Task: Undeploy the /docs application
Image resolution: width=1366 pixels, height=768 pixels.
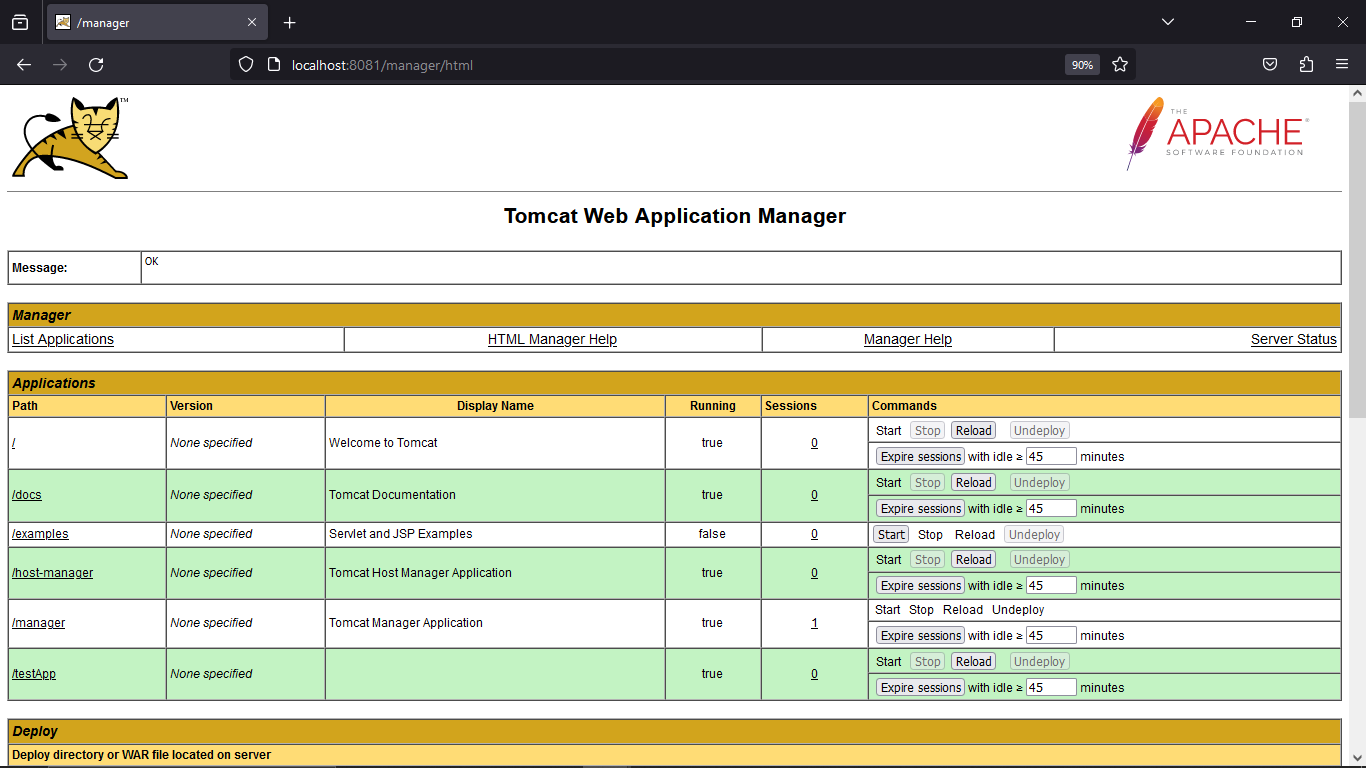Action: click(1040, 483)
